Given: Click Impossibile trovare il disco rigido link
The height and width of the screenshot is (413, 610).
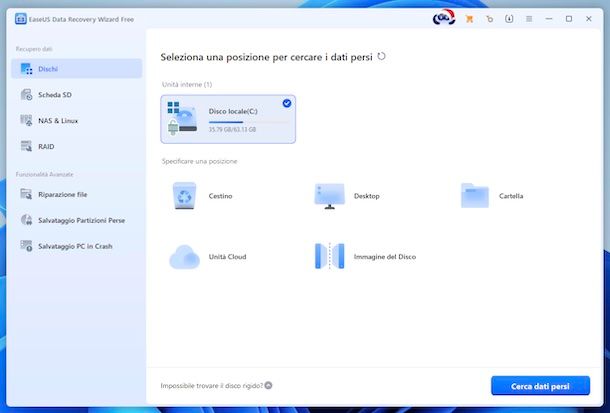Looking at the screenshot, I should click(212, 386).
